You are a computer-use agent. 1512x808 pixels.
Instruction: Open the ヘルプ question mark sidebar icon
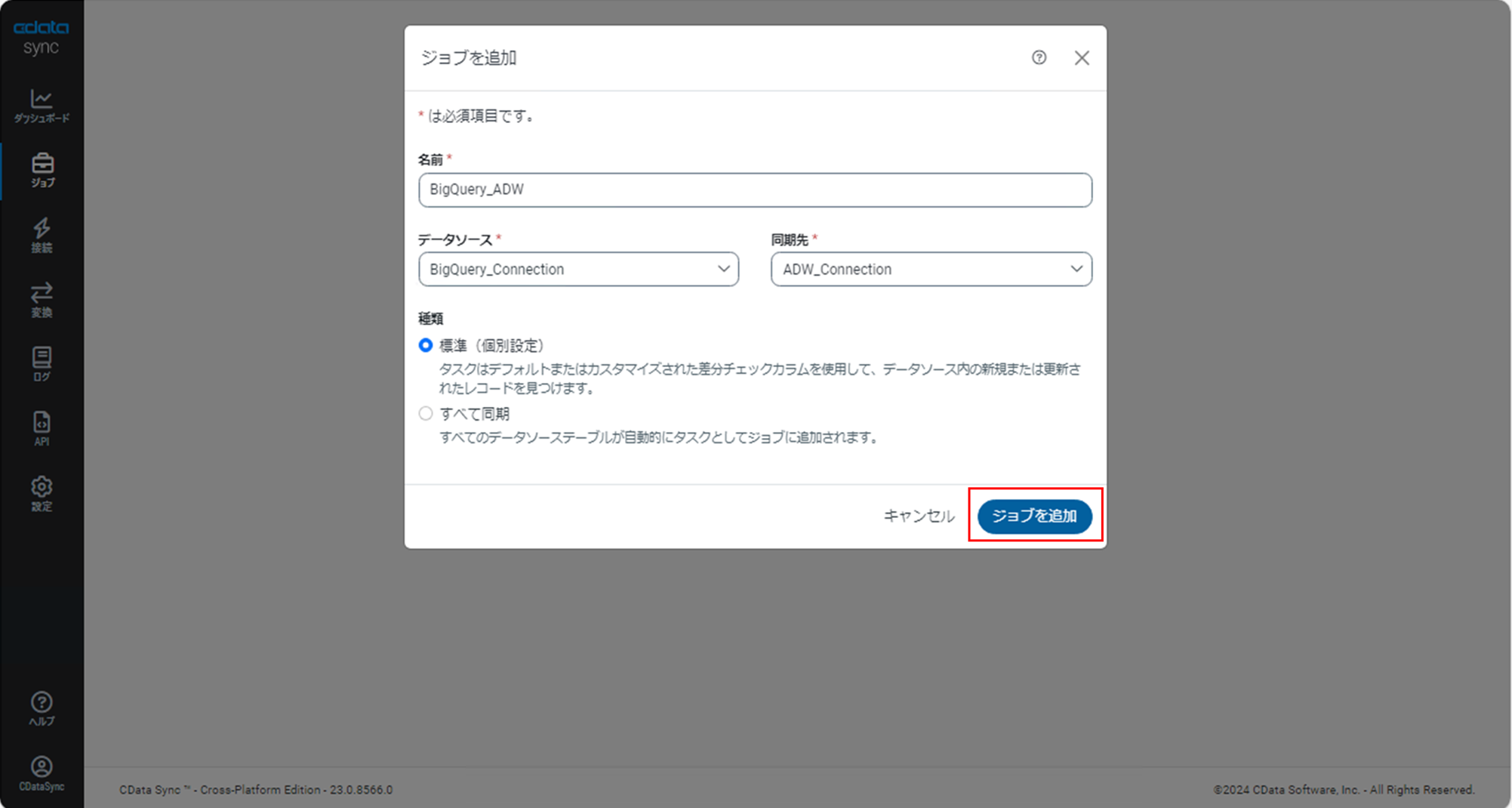tap(42, 709)
